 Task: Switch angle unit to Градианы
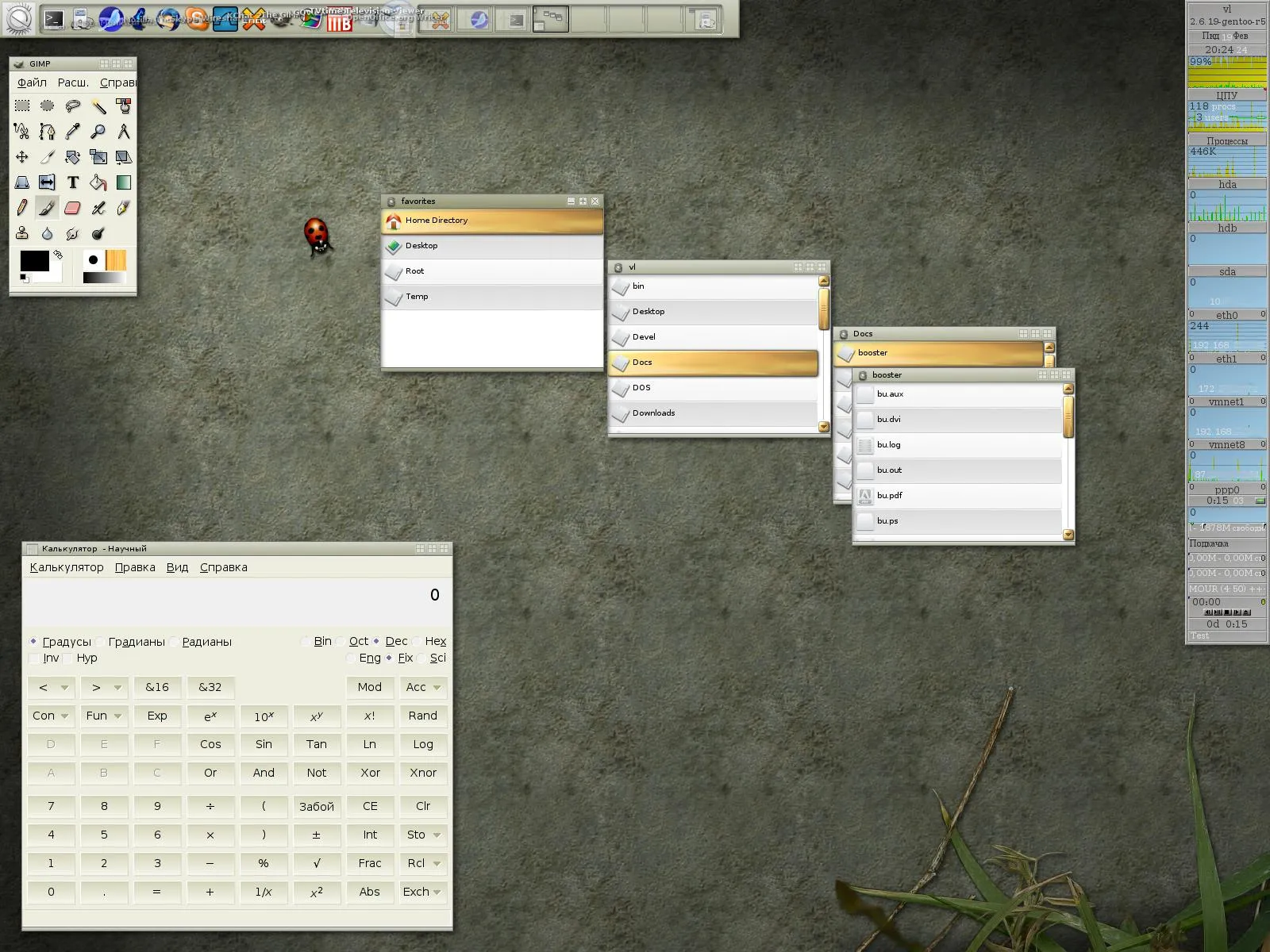[130, 641]
